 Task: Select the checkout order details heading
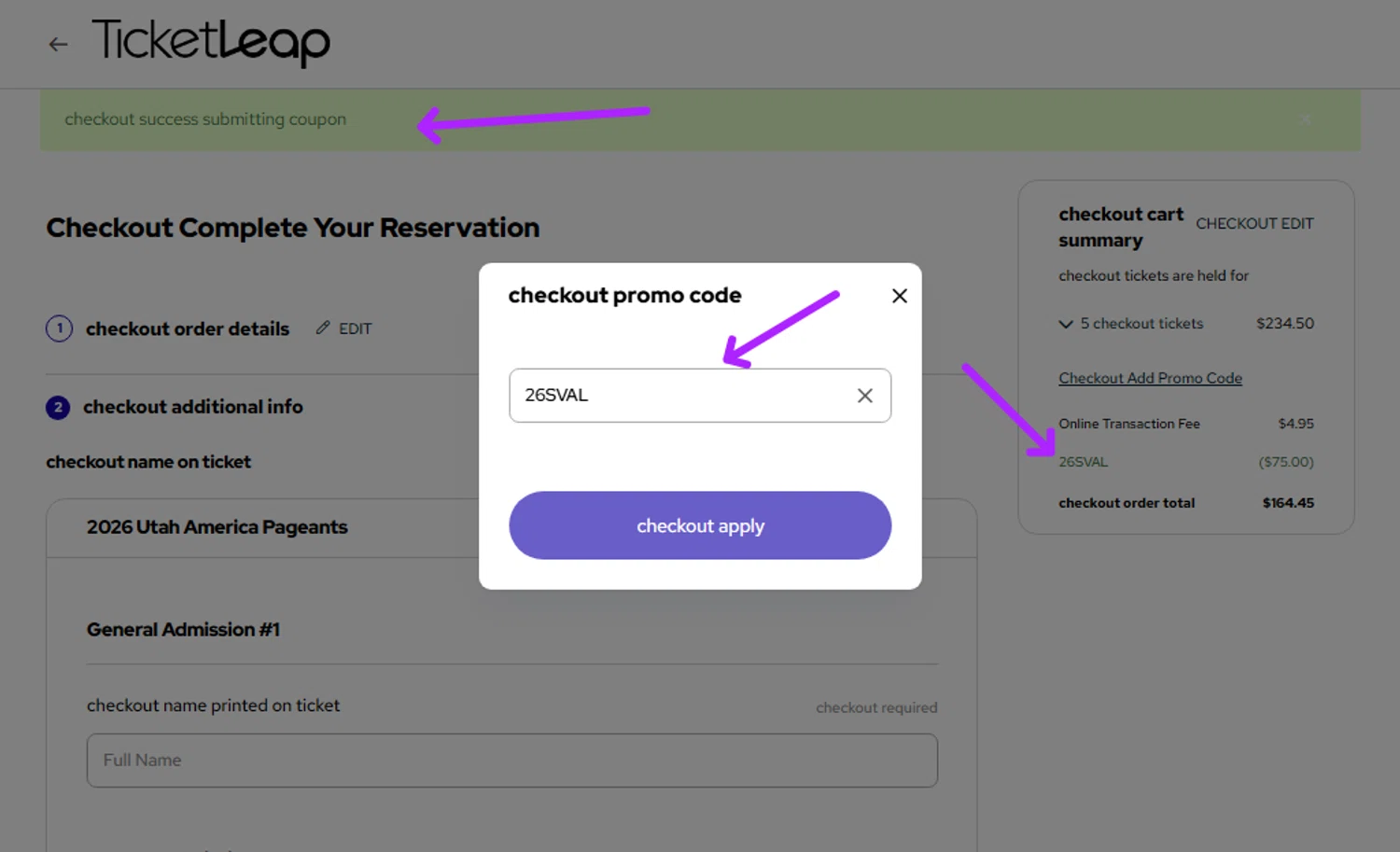pyautogui.click(x=188, y=328)
